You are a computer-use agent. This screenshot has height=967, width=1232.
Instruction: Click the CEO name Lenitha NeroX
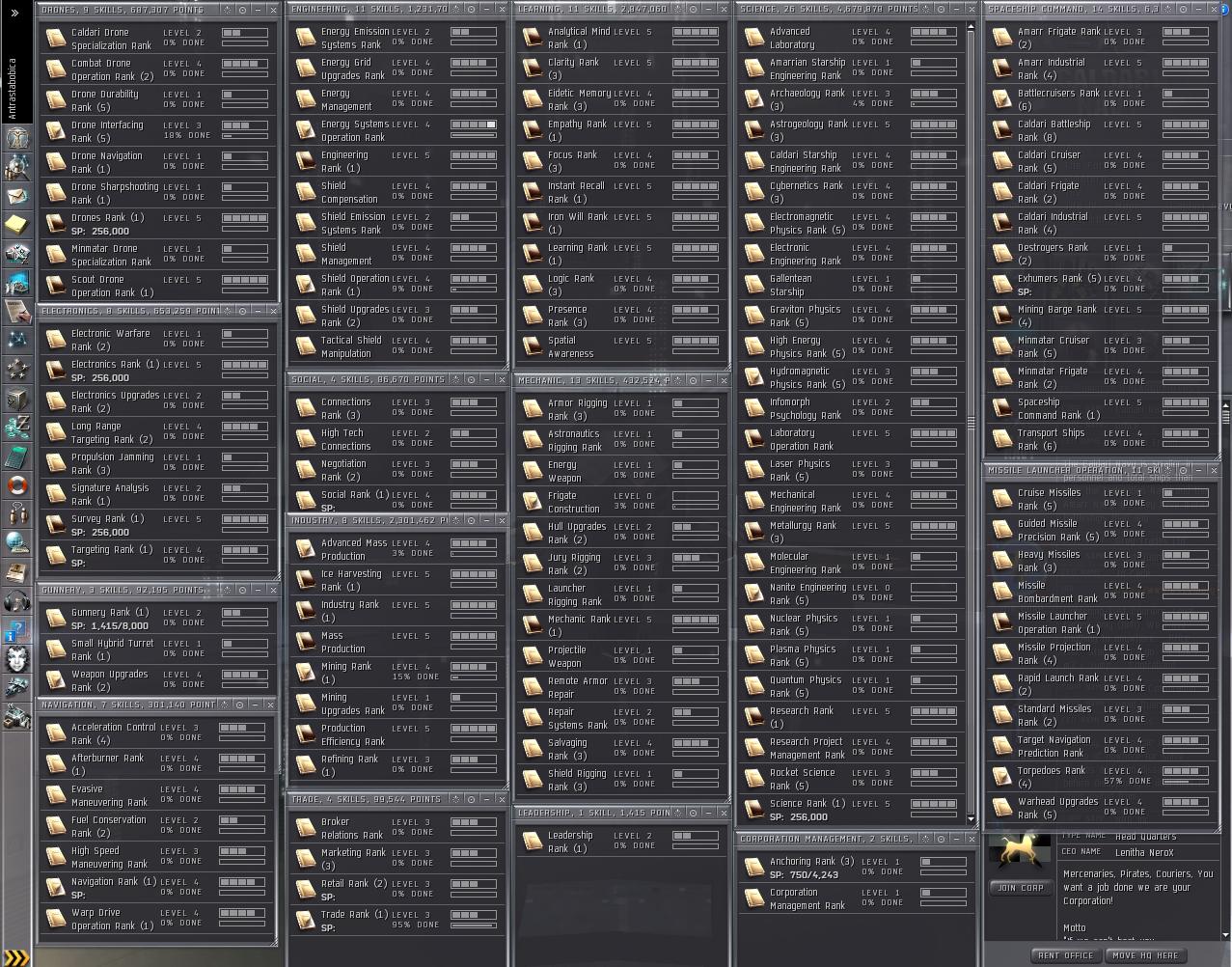(x=1144, y=852)
